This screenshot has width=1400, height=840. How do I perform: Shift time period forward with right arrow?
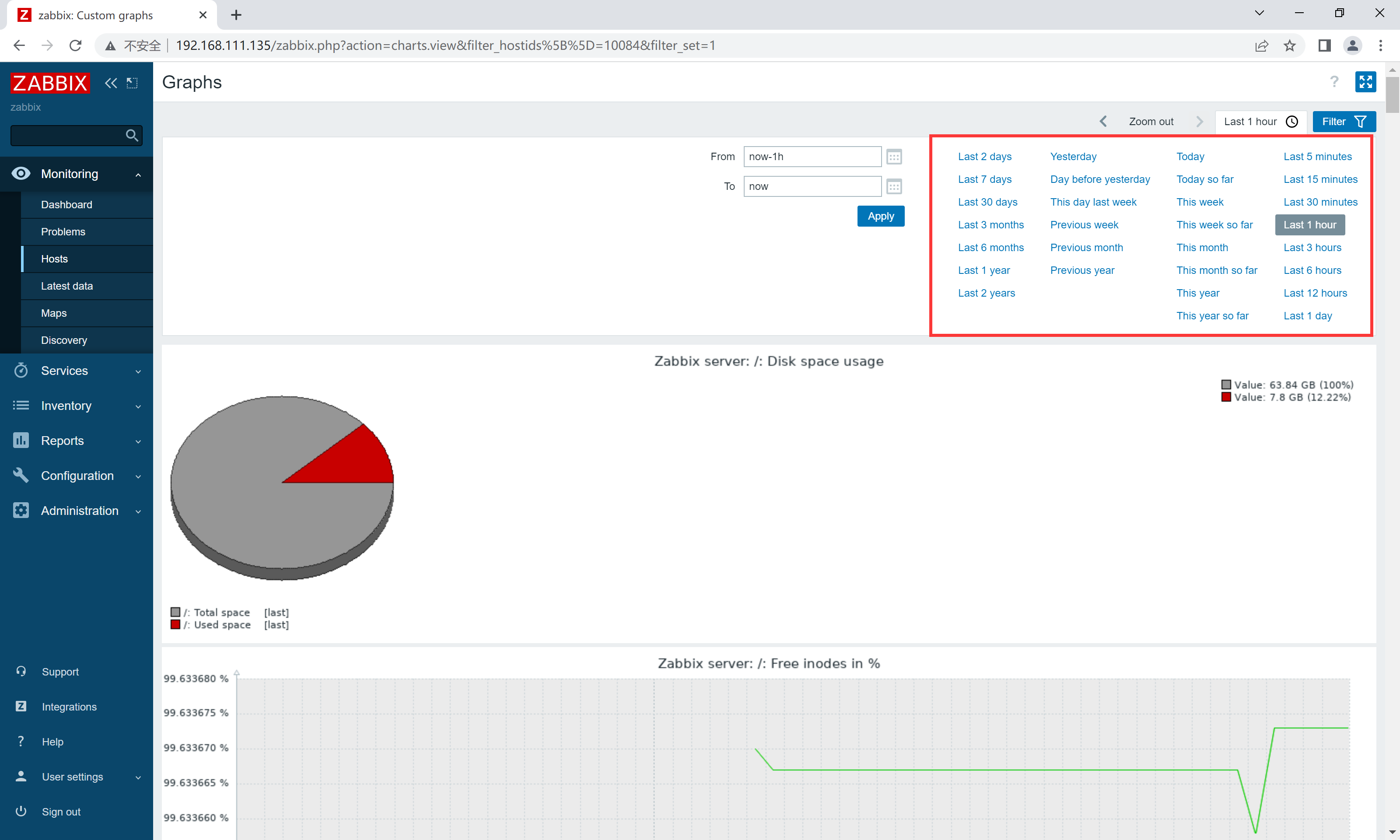[1200, 122]
